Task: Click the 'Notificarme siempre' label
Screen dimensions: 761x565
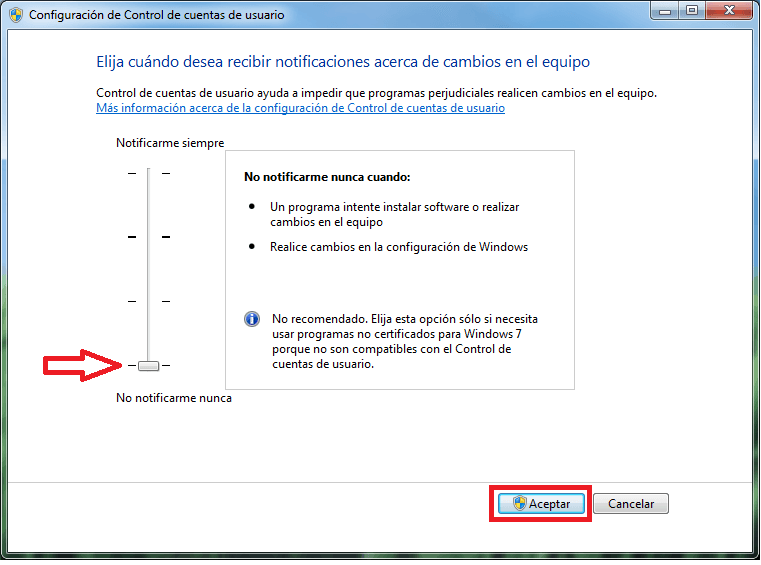Action: (170, 143)
